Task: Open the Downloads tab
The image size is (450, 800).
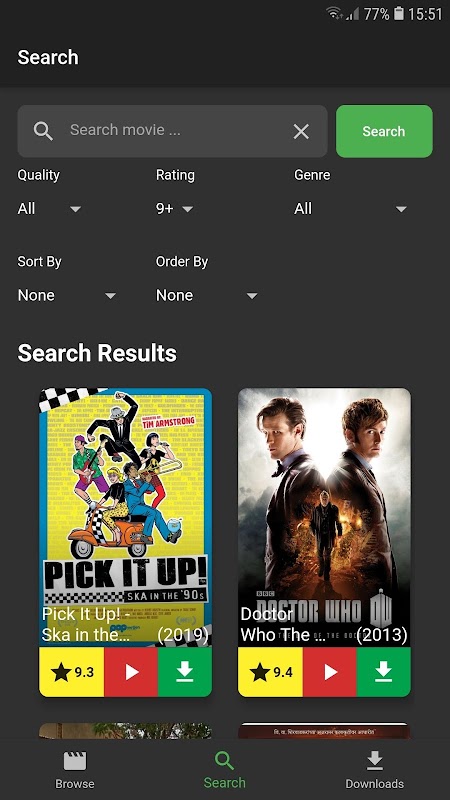Action: coord(374,770)
